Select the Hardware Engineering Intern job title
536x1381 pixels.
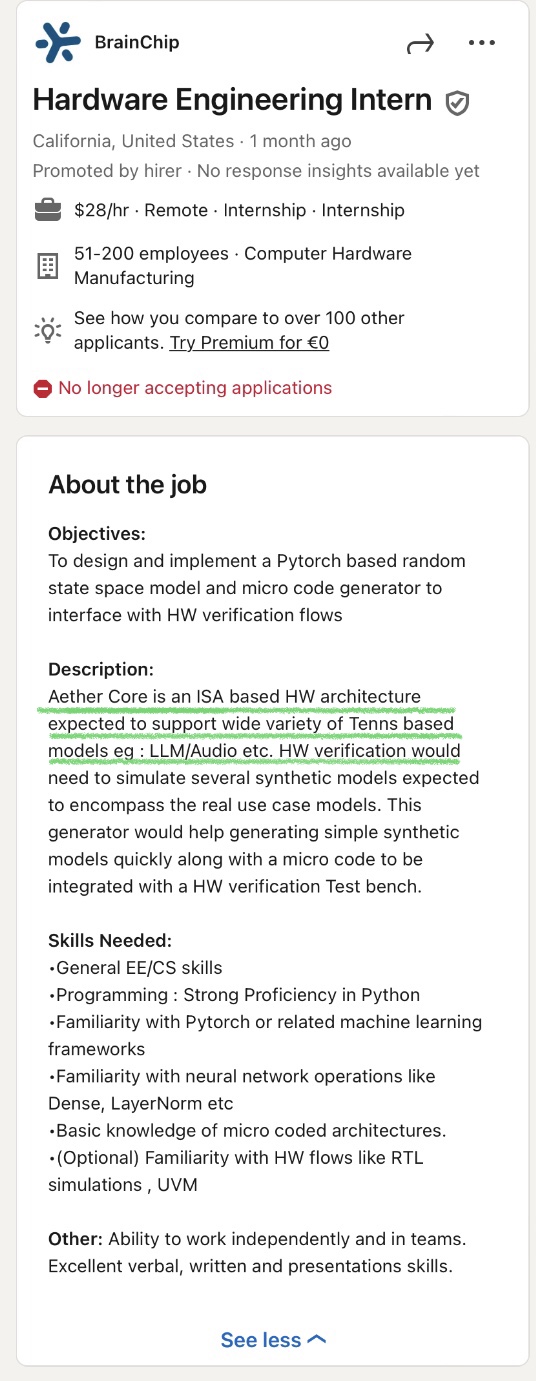point(232,100)
